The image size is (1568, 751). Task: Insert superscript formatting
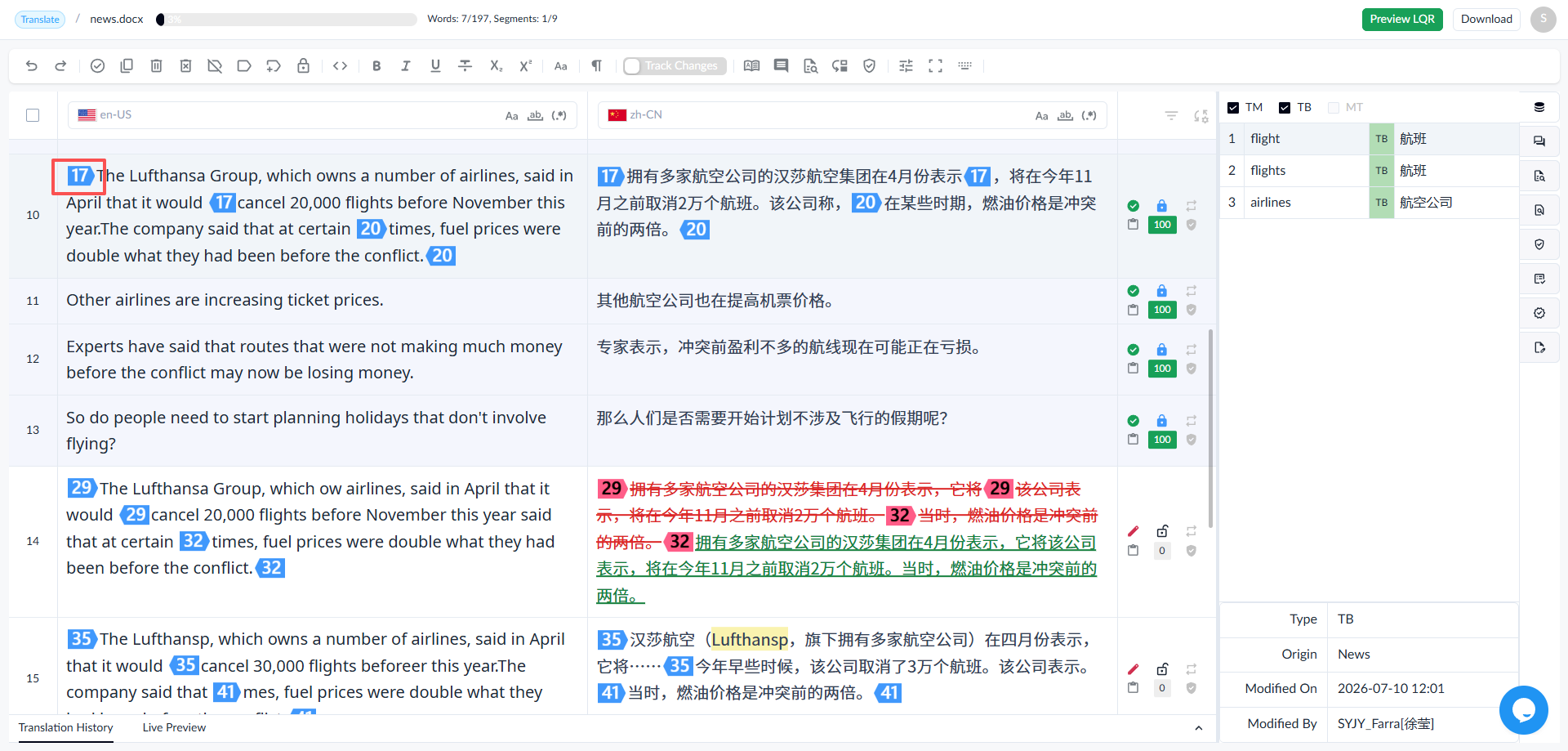click(525, 66)
